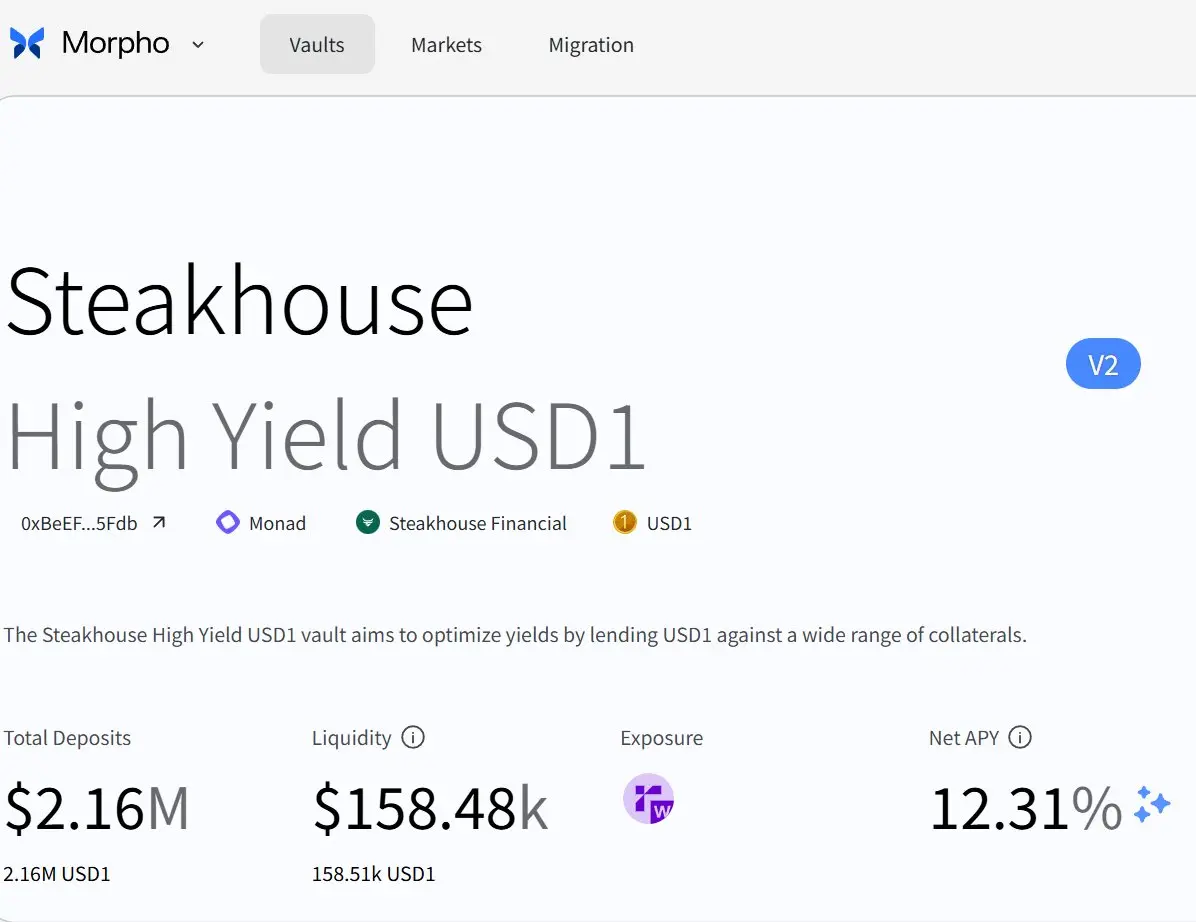Click the Total Deposits label

click(x=67, y=738)
